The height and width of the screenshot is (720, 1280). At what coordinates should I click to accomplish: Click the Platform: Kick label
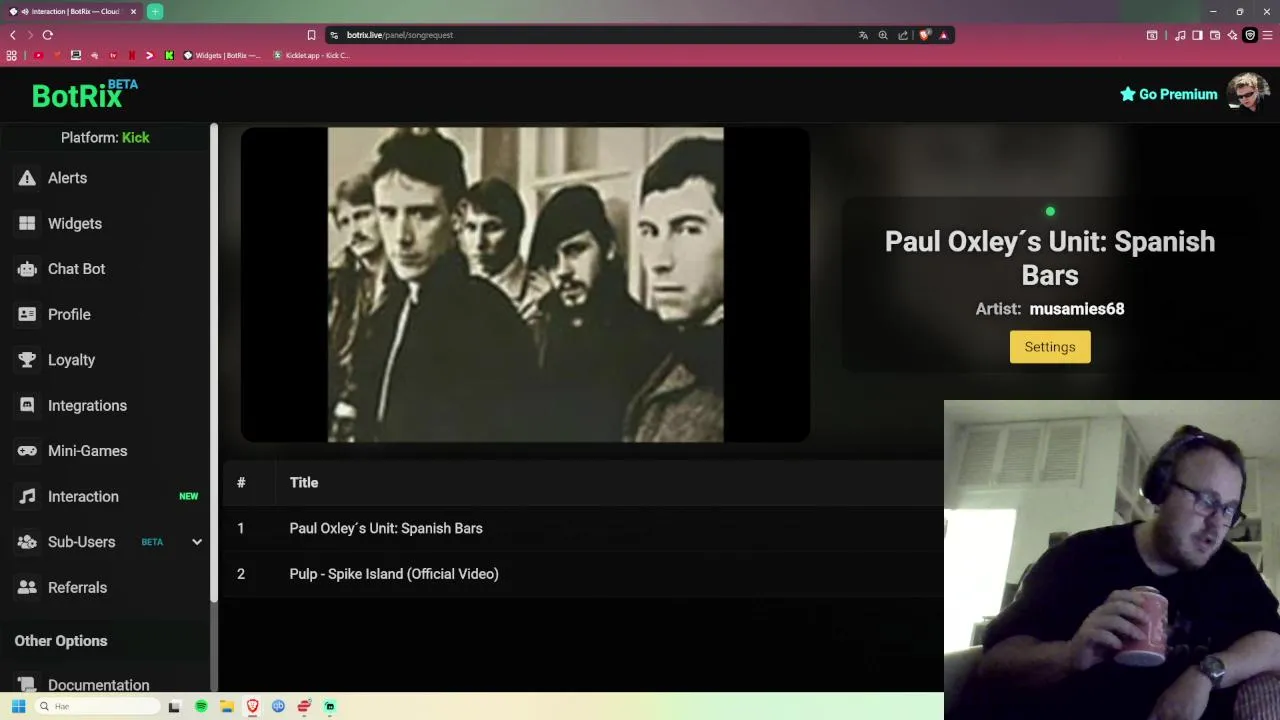(x=105, y=138)
